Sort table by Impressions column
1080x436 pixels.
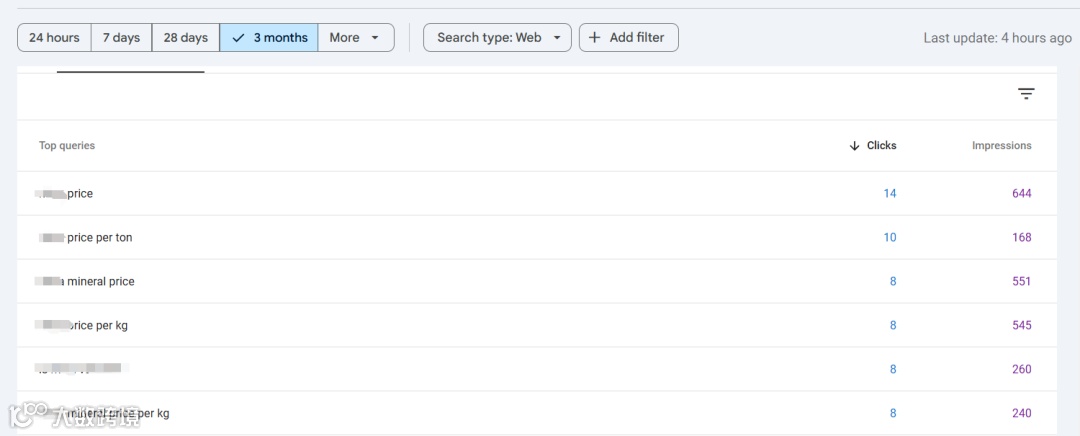(x=1001, y=146)
